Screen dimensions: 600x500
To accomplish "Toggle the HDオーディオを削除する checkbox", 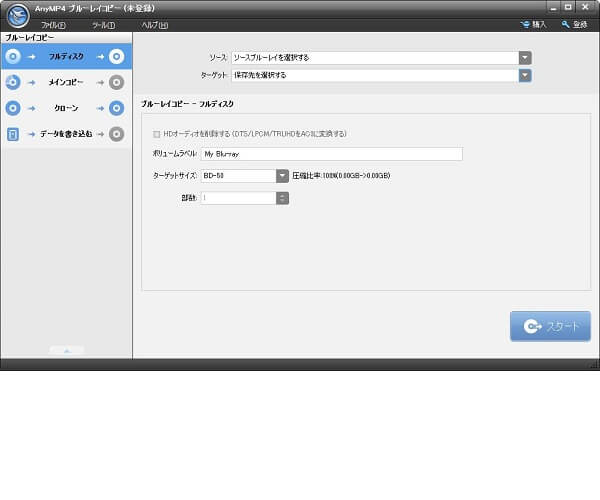I will point(157,134).
